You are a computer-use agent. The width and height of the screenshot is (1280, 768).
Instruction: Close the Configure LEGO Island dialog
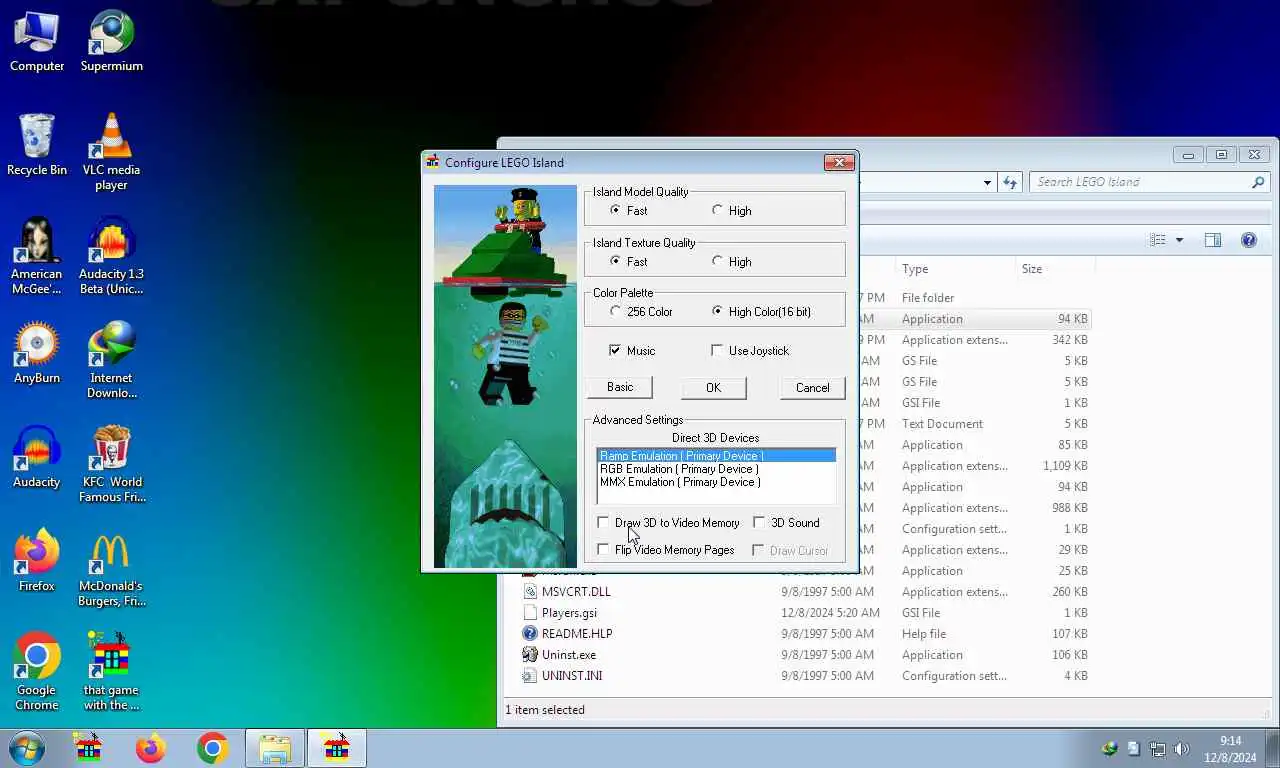tap(839, 163)
